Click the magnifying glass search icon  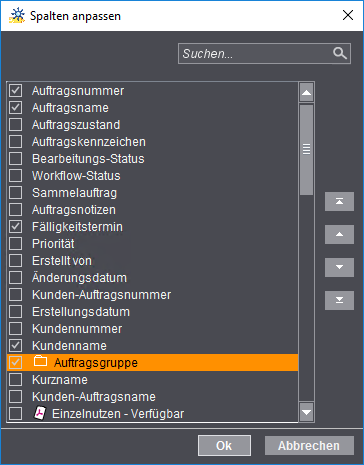tap(340, 53)
